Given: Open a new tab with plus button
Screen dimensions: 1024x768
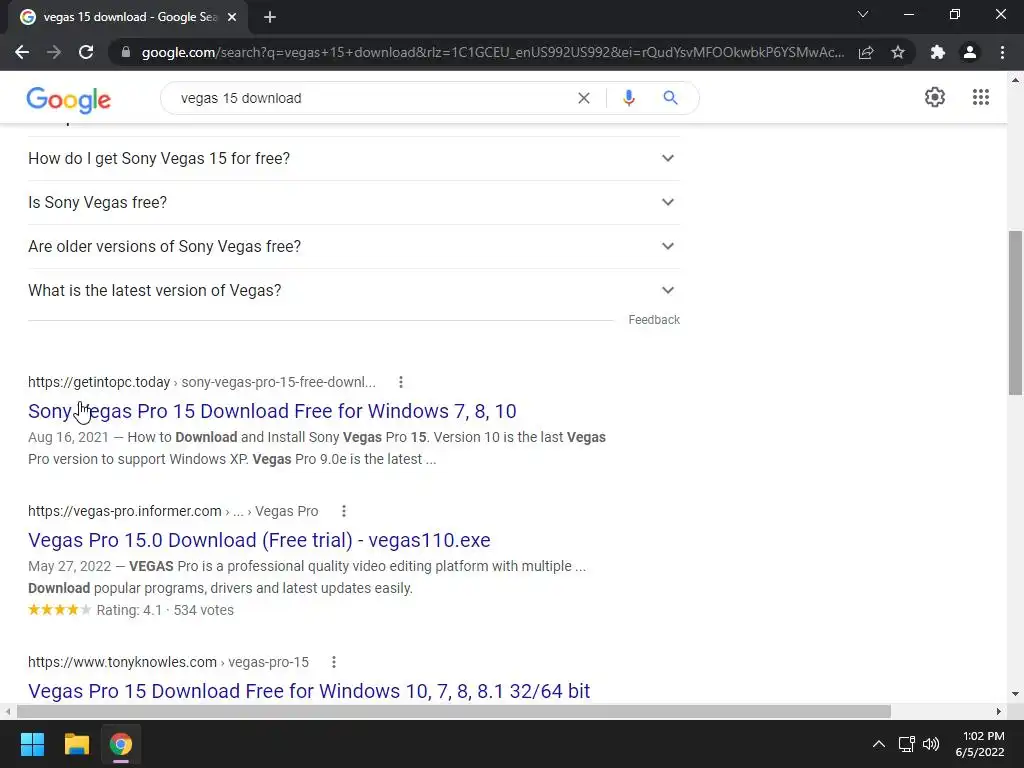Looking at the screenshot, I should [x=270, y=17].
